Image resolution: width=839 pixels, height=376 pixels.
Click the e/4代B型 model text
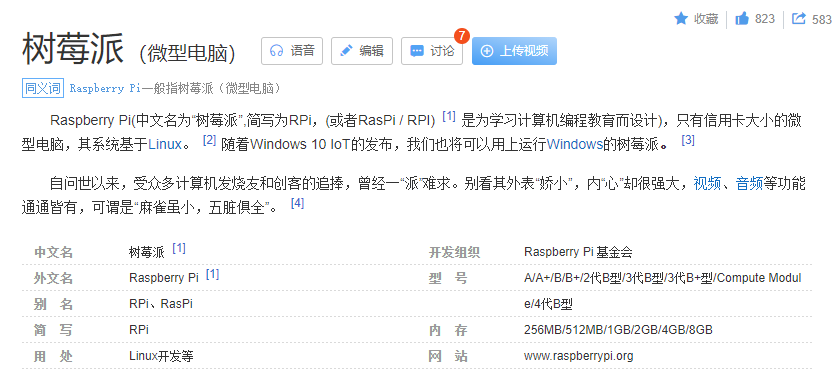[548, 304]
